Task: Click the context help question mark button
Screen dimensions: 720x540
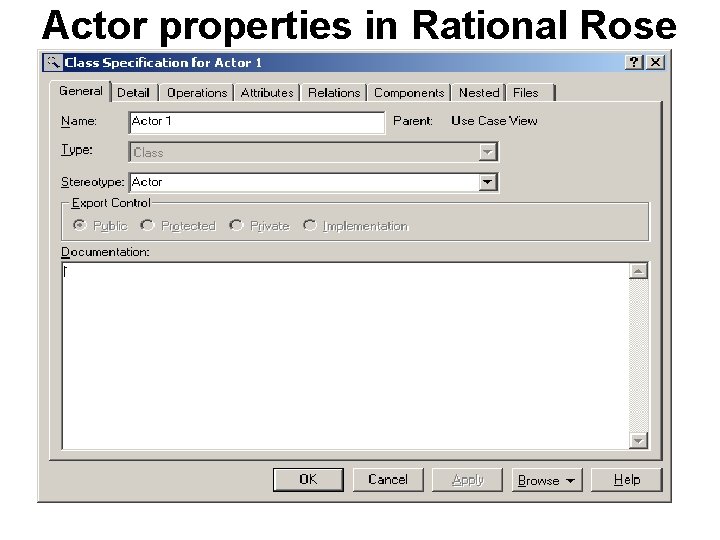Action: (634, 62)
